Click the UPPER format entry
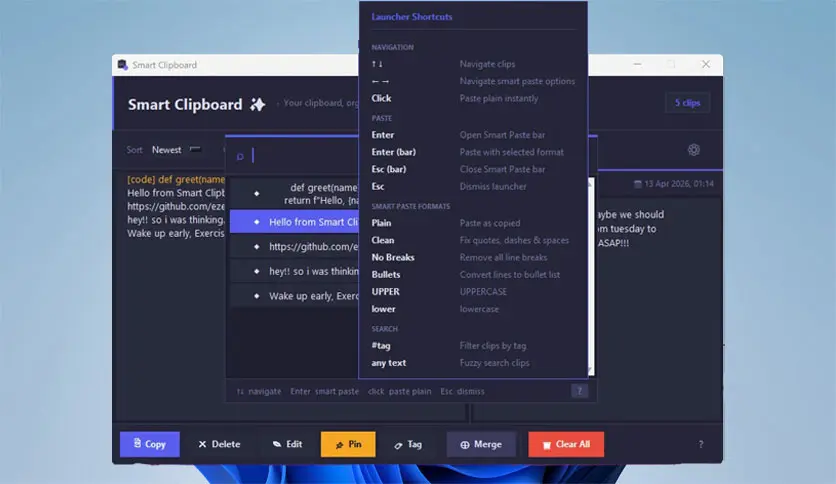The width and height of the screenshot is (836, 484). pos(385,292)
